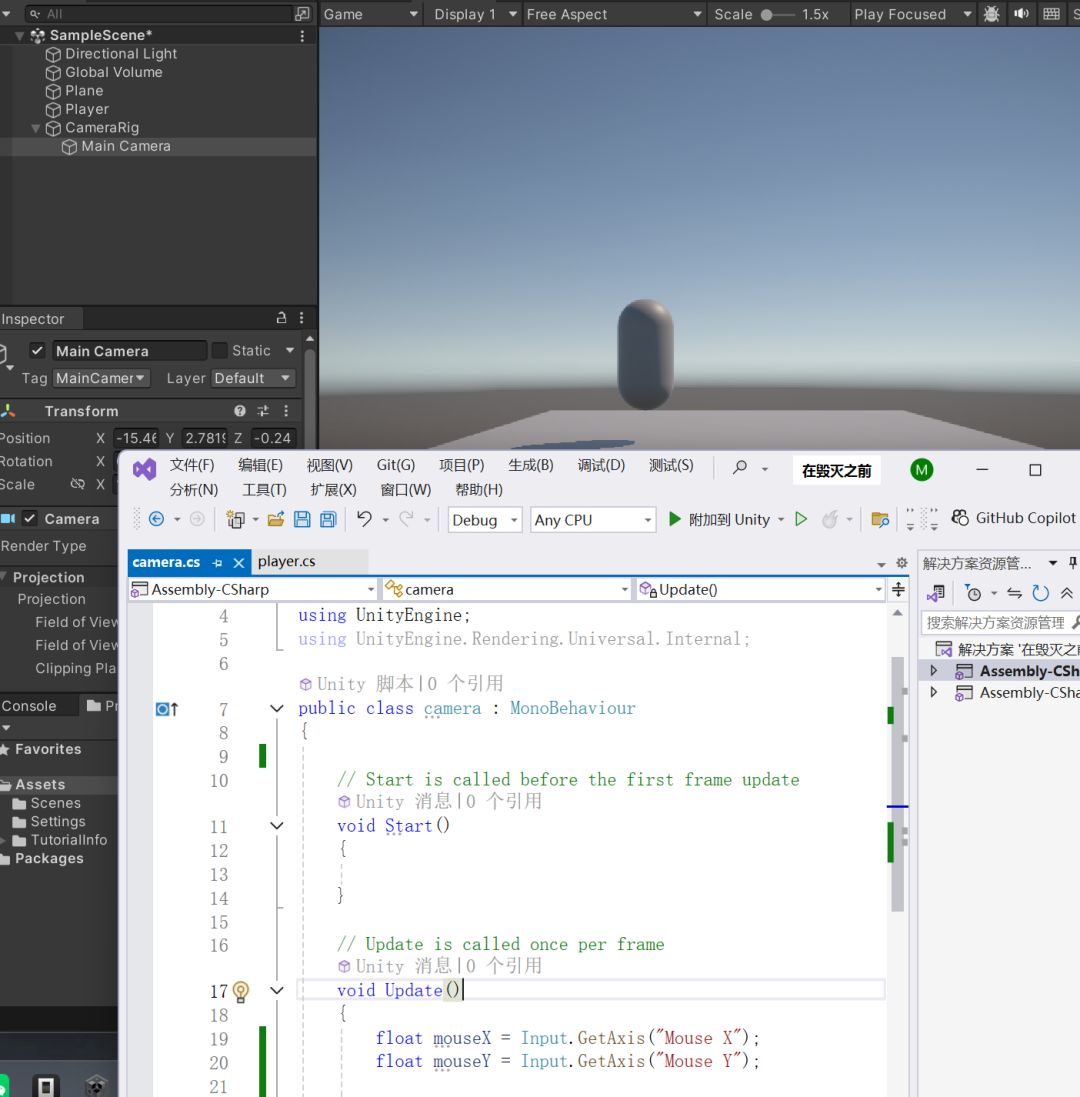The width and height of the screenshot is (1080, 1097).
Task: Collapse the CameraRig hierarchy node
Action: tap(36, 128)
